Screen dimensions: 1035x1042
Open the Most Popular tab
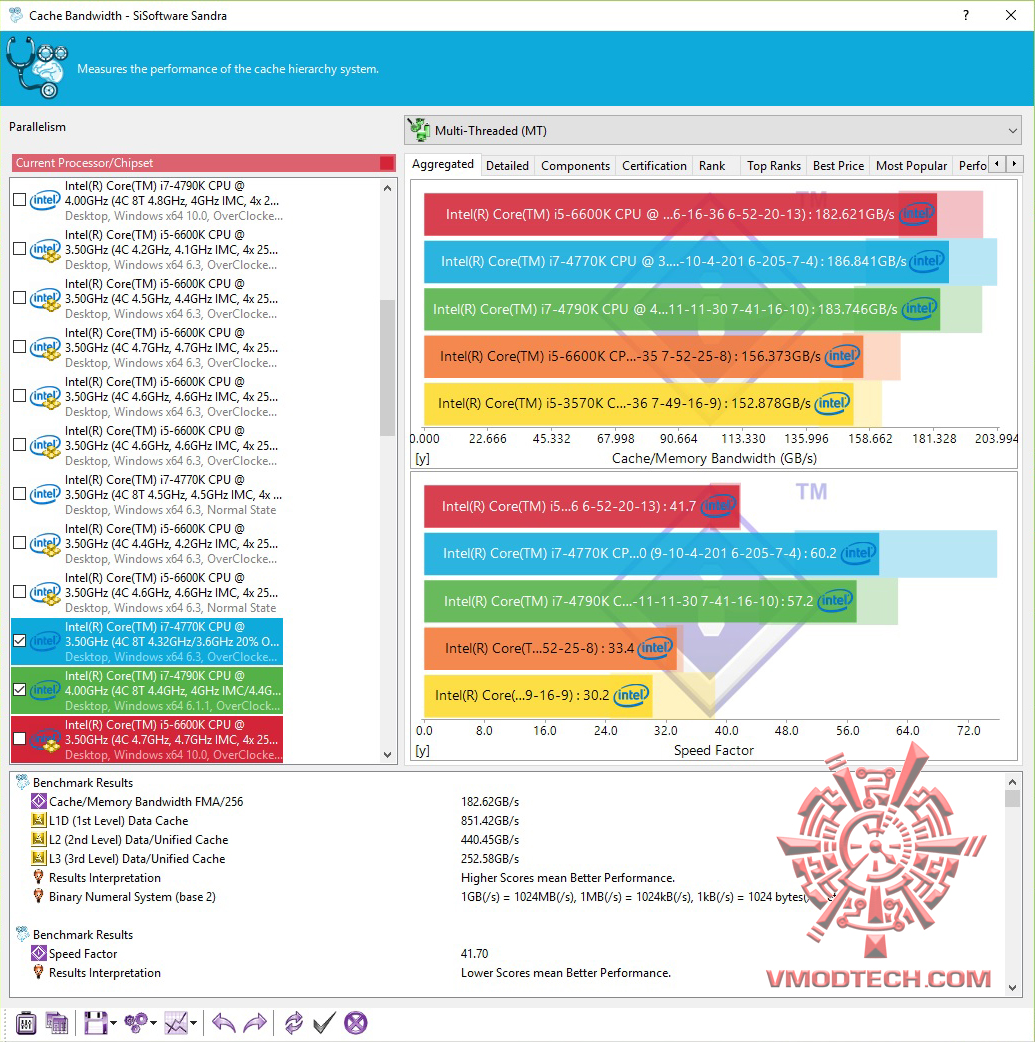pyautogui.click(x=911, y=165)
